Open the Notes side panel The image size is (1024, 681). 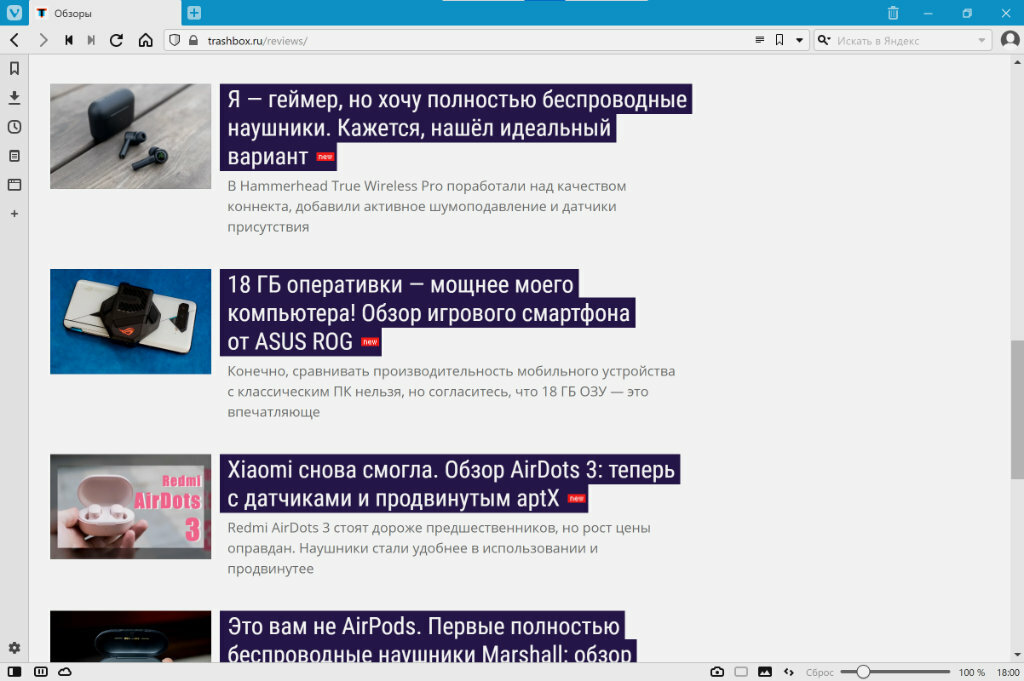point(14,155)
